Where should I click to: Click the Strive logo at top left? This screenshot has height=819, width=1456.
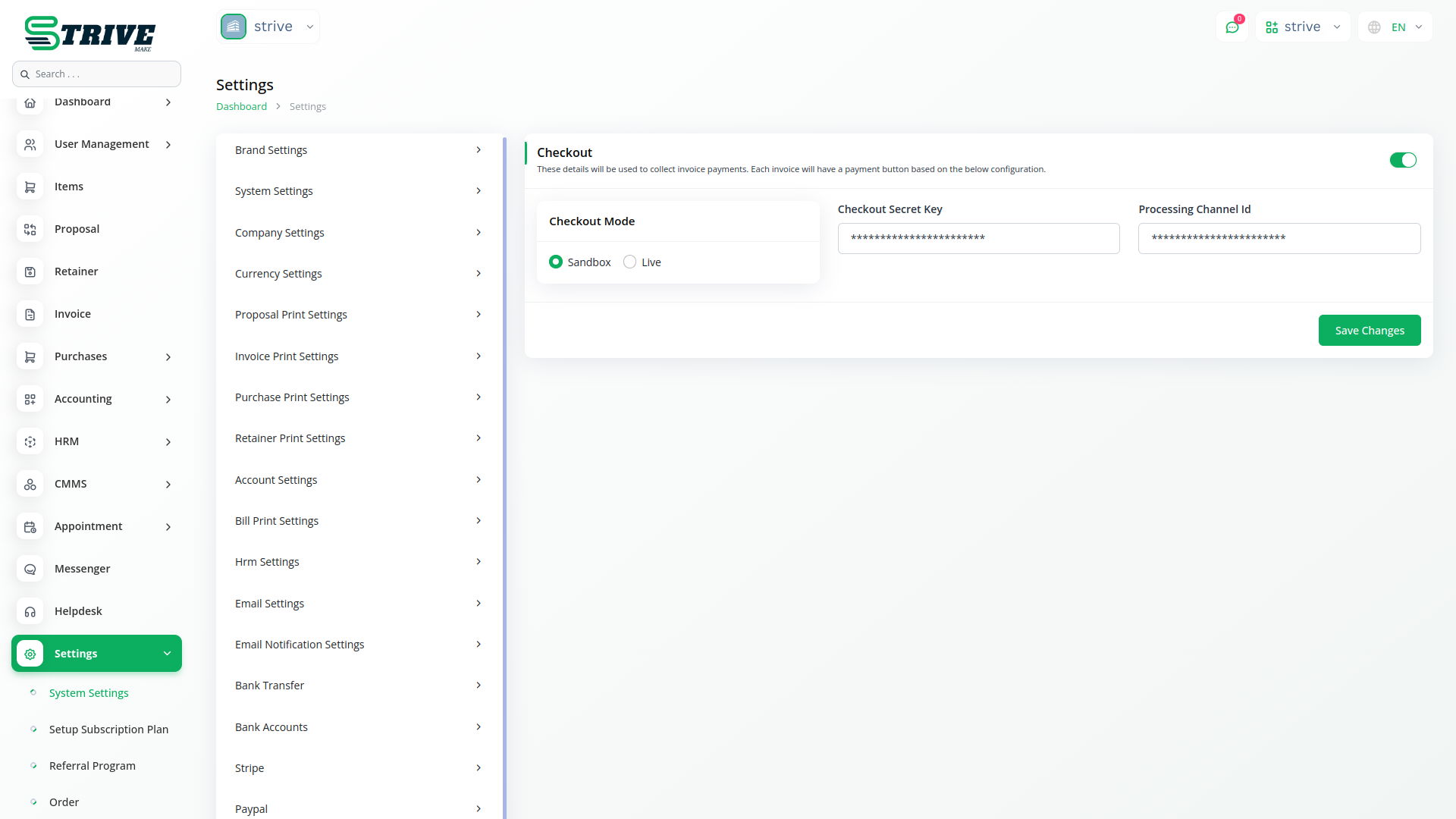pyautogui.click(x=89, y=34)
